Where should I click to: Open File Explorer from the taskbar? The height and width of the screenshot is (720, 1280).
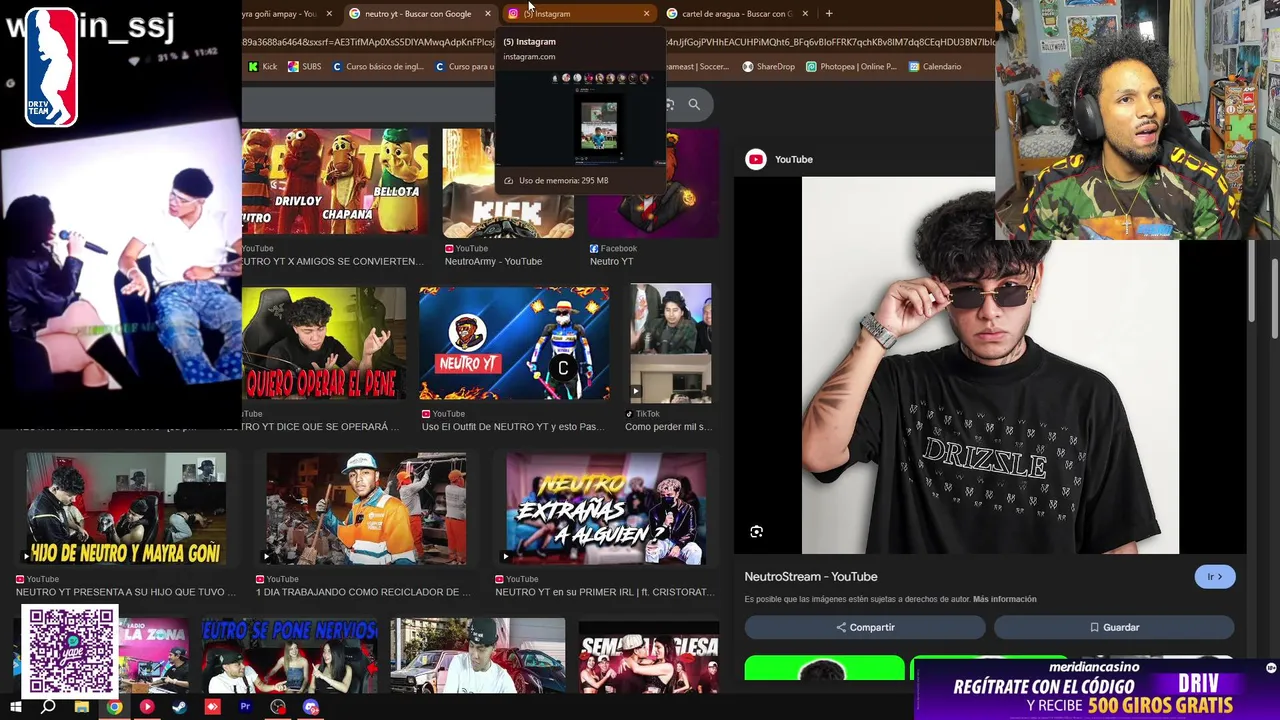coord(81,707)
